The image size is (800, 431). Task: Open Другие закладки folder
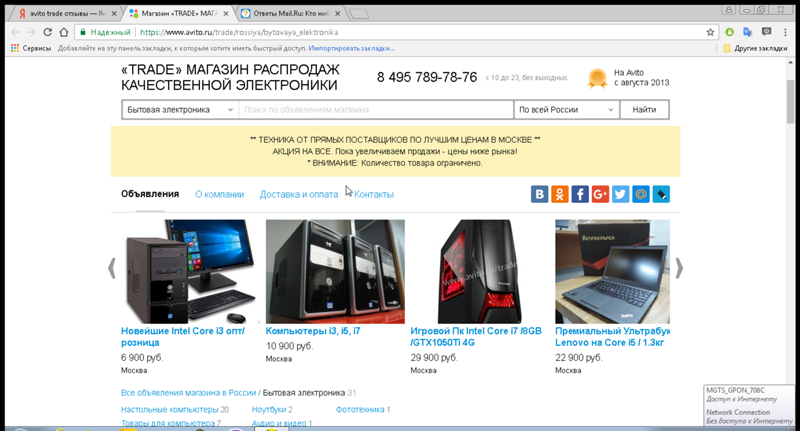point(756,48)
